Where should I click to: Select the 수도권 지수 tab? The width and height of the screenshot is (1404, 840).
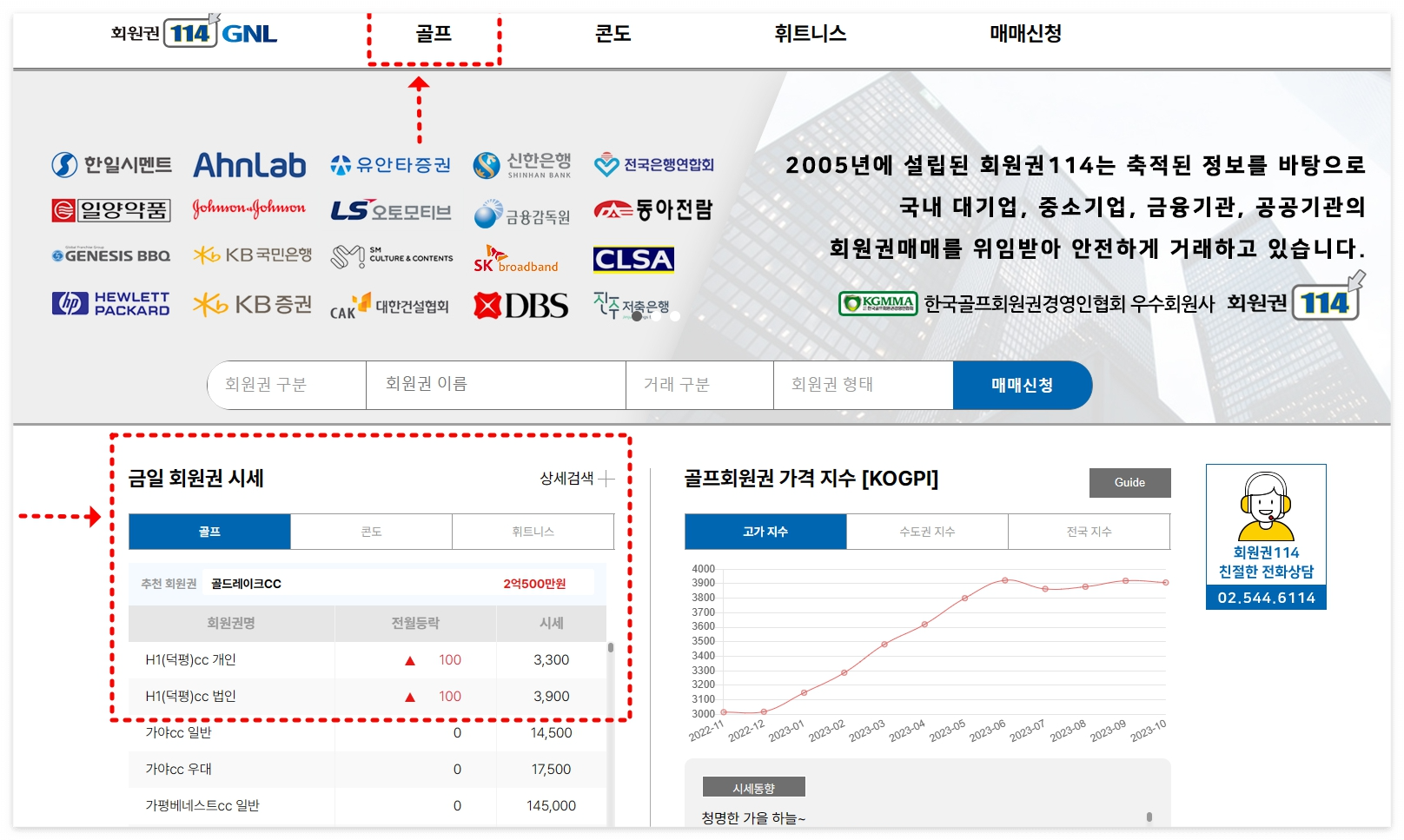point(927,532)
